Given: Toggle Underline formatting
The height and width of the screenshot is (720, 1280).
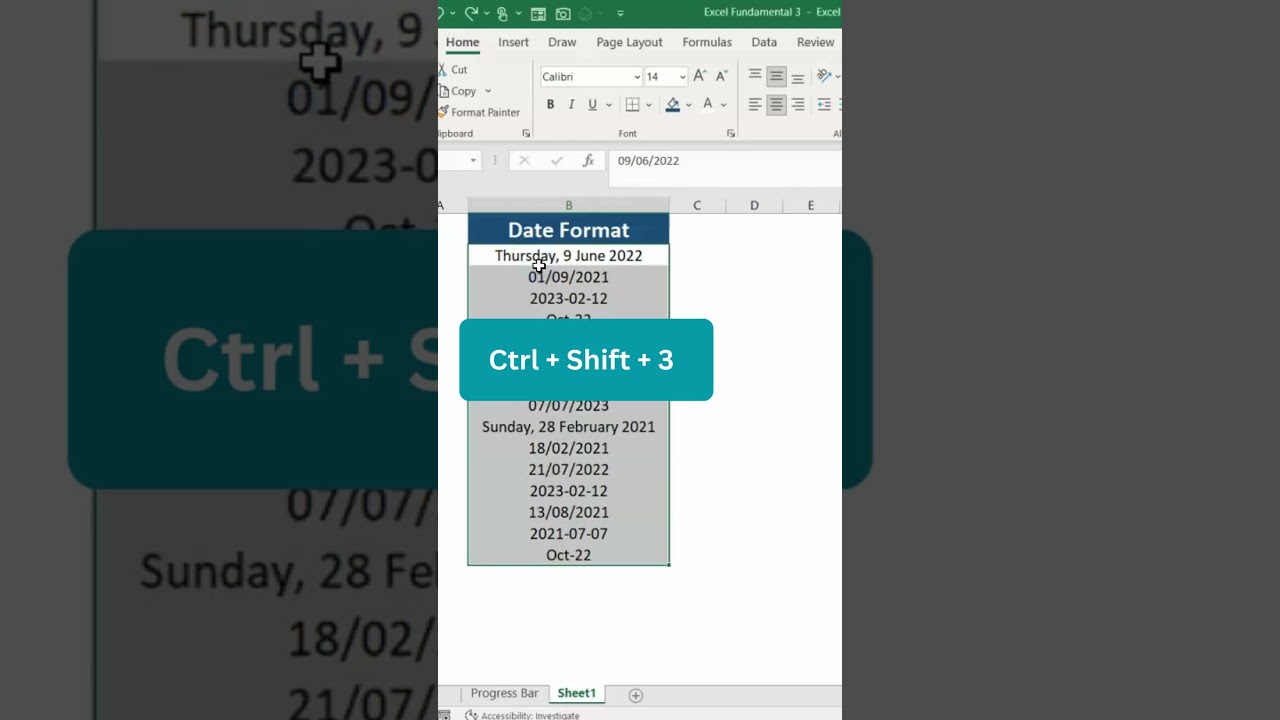Looking at the screenshot, I should click(592, 104).
